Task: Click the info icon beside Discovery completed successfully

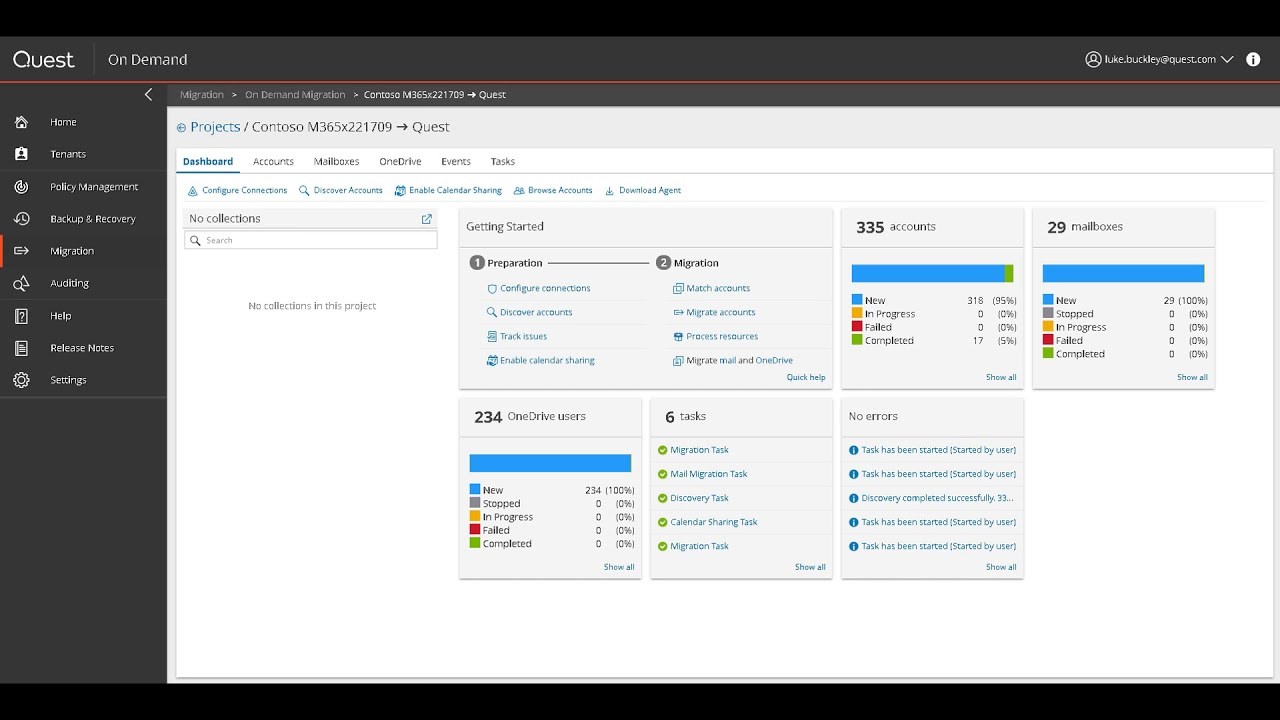Action: tap(853, 498)
